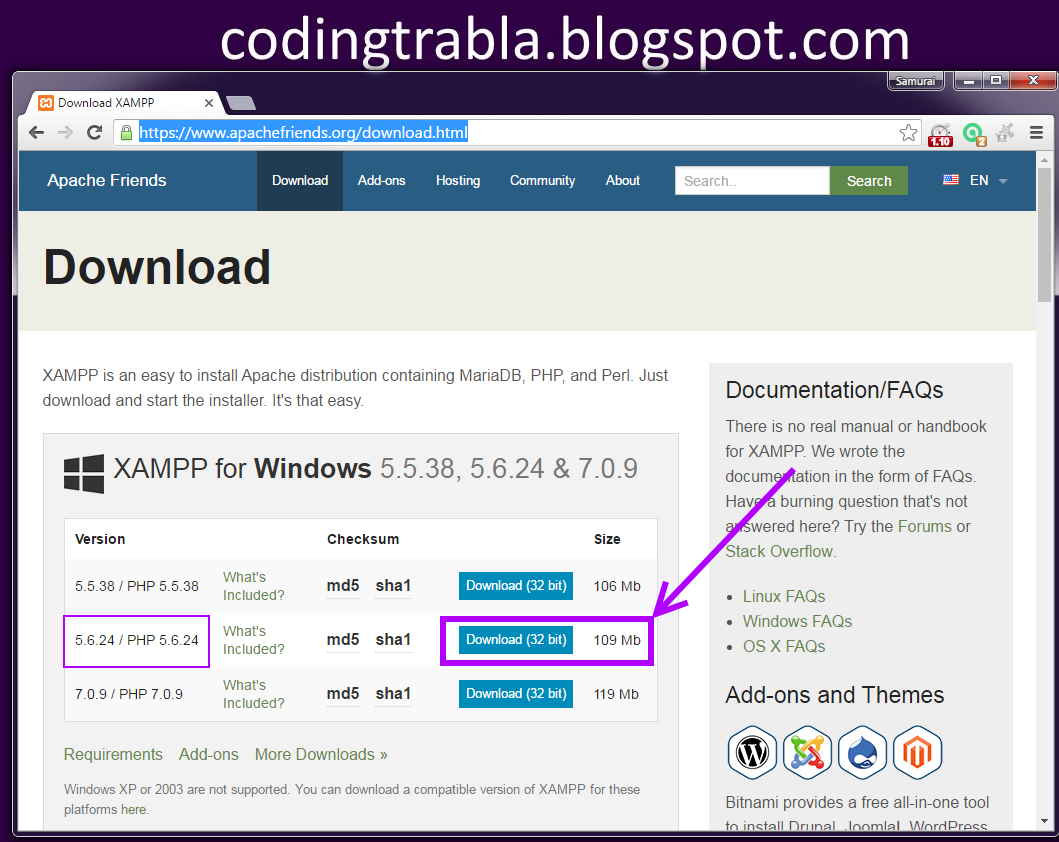1059x842 pixels.
Task: Download XAMPP 7.0.9 32 bit
Action: [x=516, y=693]
